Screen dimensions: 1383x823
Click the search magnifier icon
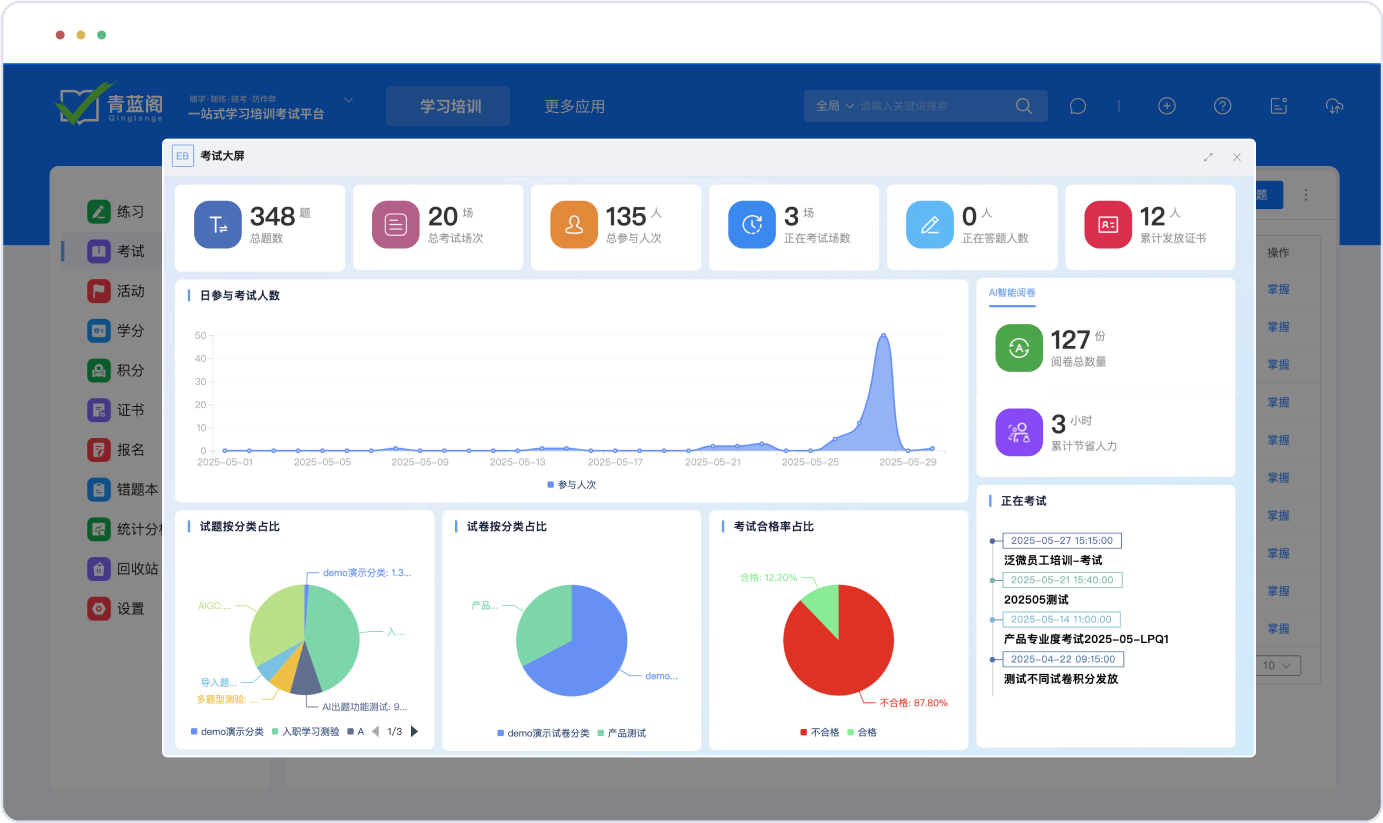pyautogui.click(x=1023, y=106)
